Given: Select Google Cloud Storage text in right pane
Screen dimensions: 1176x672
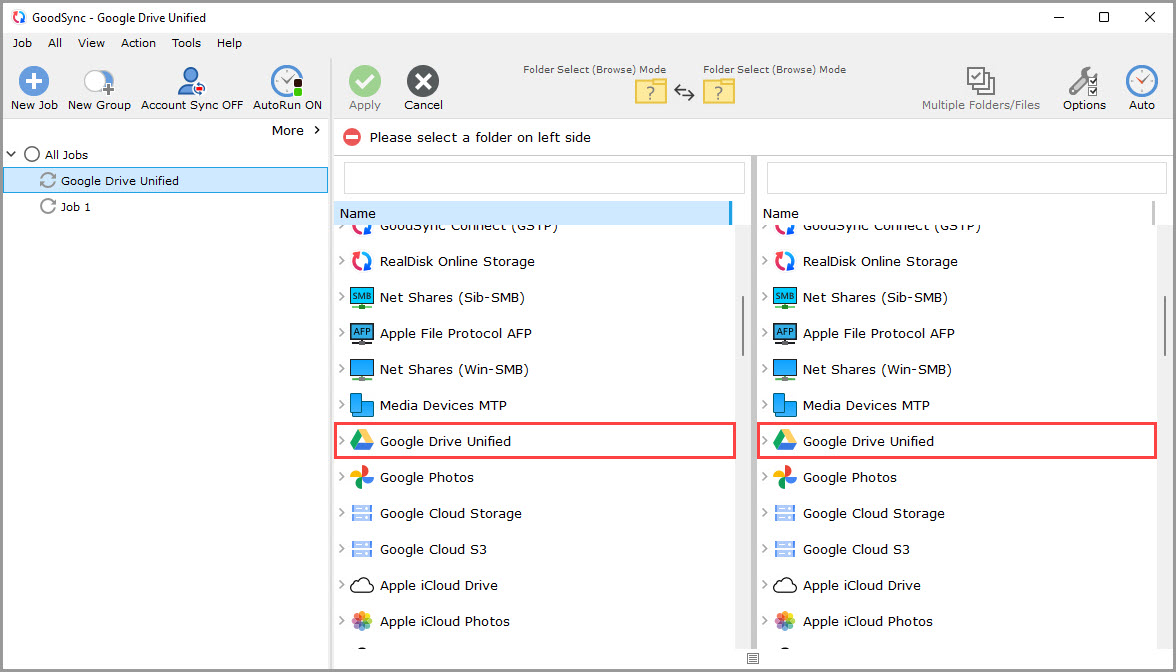Looking at the screenshot, I should click(874, 513).
